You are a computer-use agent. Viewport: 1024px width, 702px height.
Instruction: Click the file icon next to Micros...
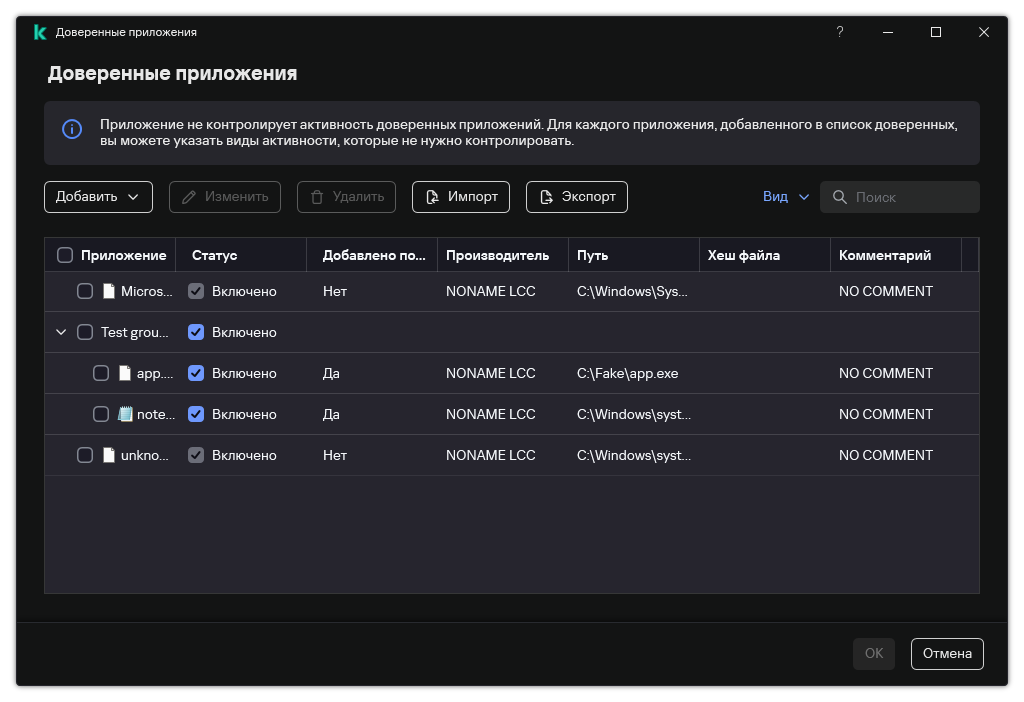point(109,291)
